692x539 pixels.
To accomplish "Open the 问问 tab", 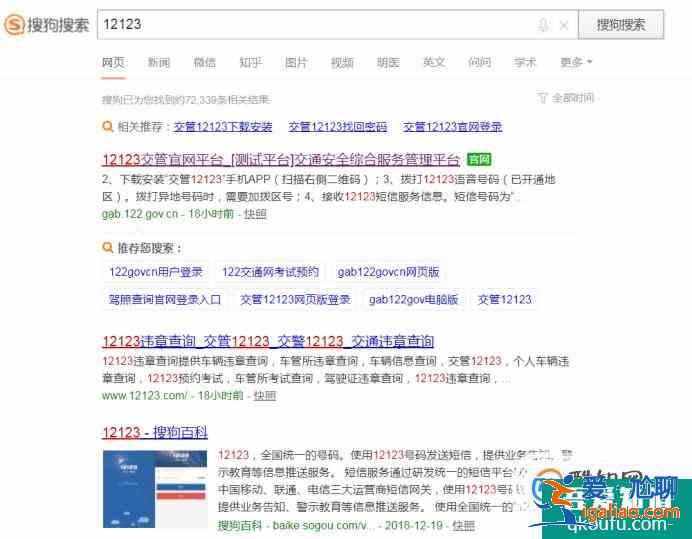I will tap(479, 63).
